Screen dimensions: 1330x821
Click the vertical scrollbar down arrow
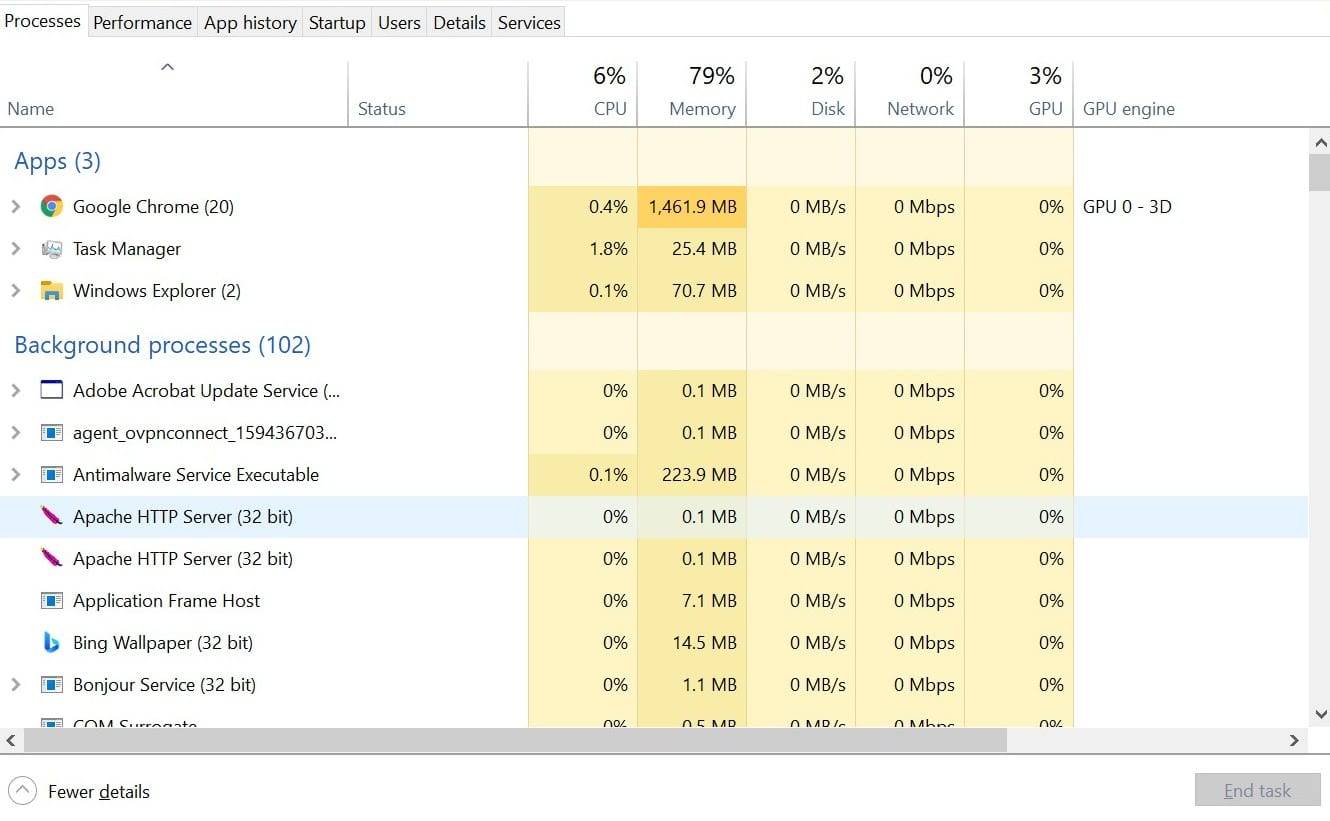(1321, 714)
